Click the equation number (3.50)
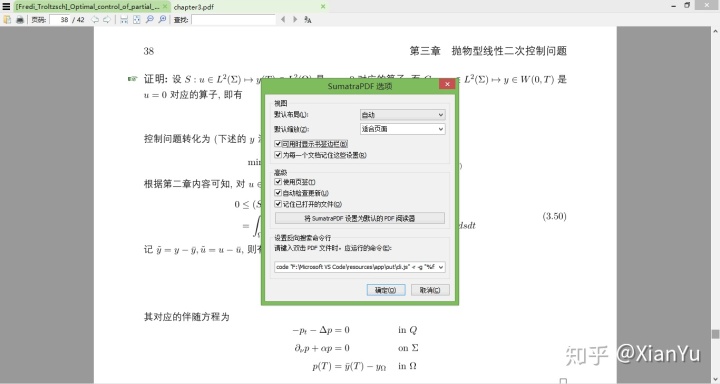The height and width of the screenshot is (384, 720). (554, 216)
